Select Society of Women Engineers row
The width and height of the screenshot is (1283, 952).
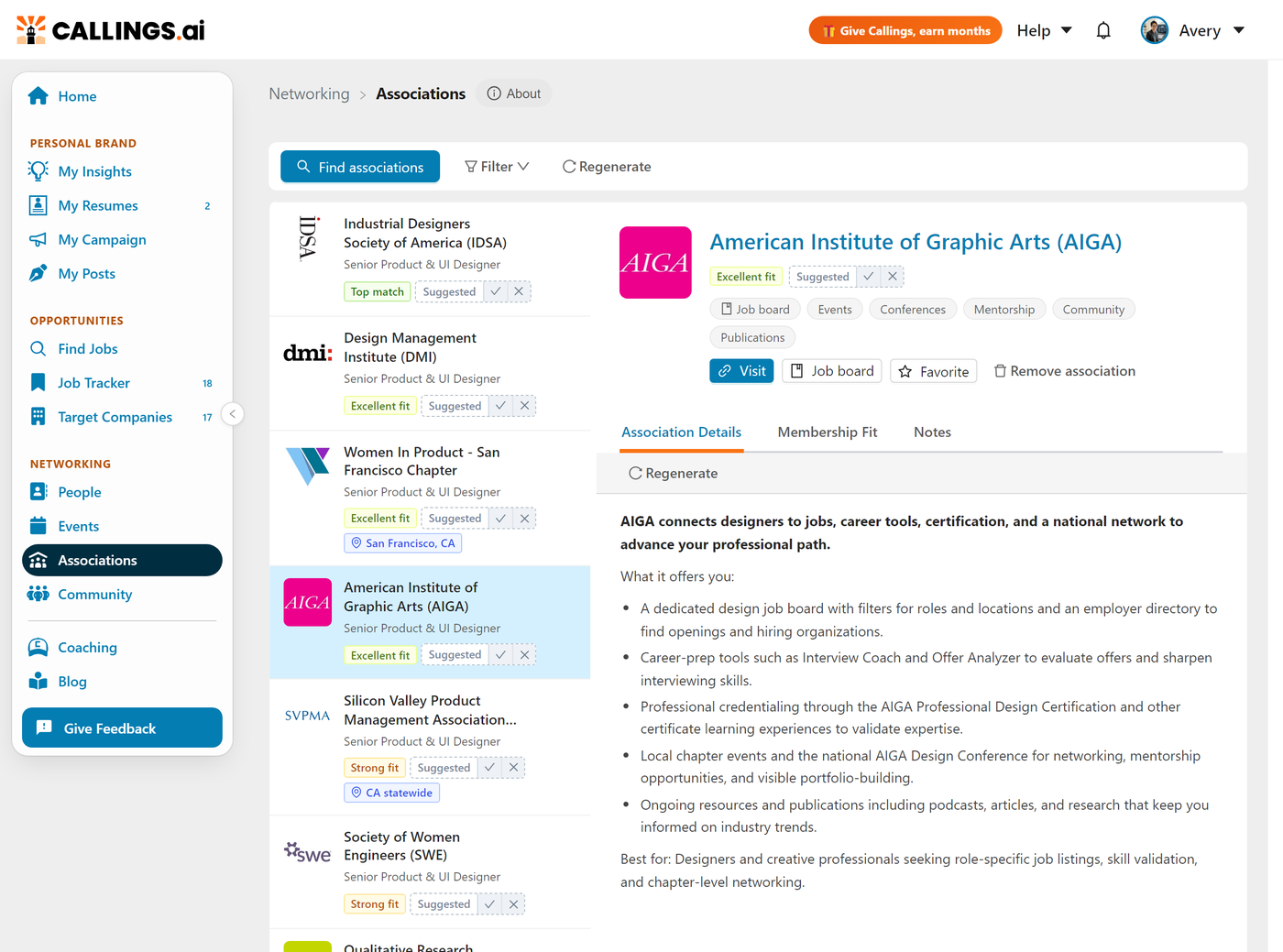[x=430, y=871]
